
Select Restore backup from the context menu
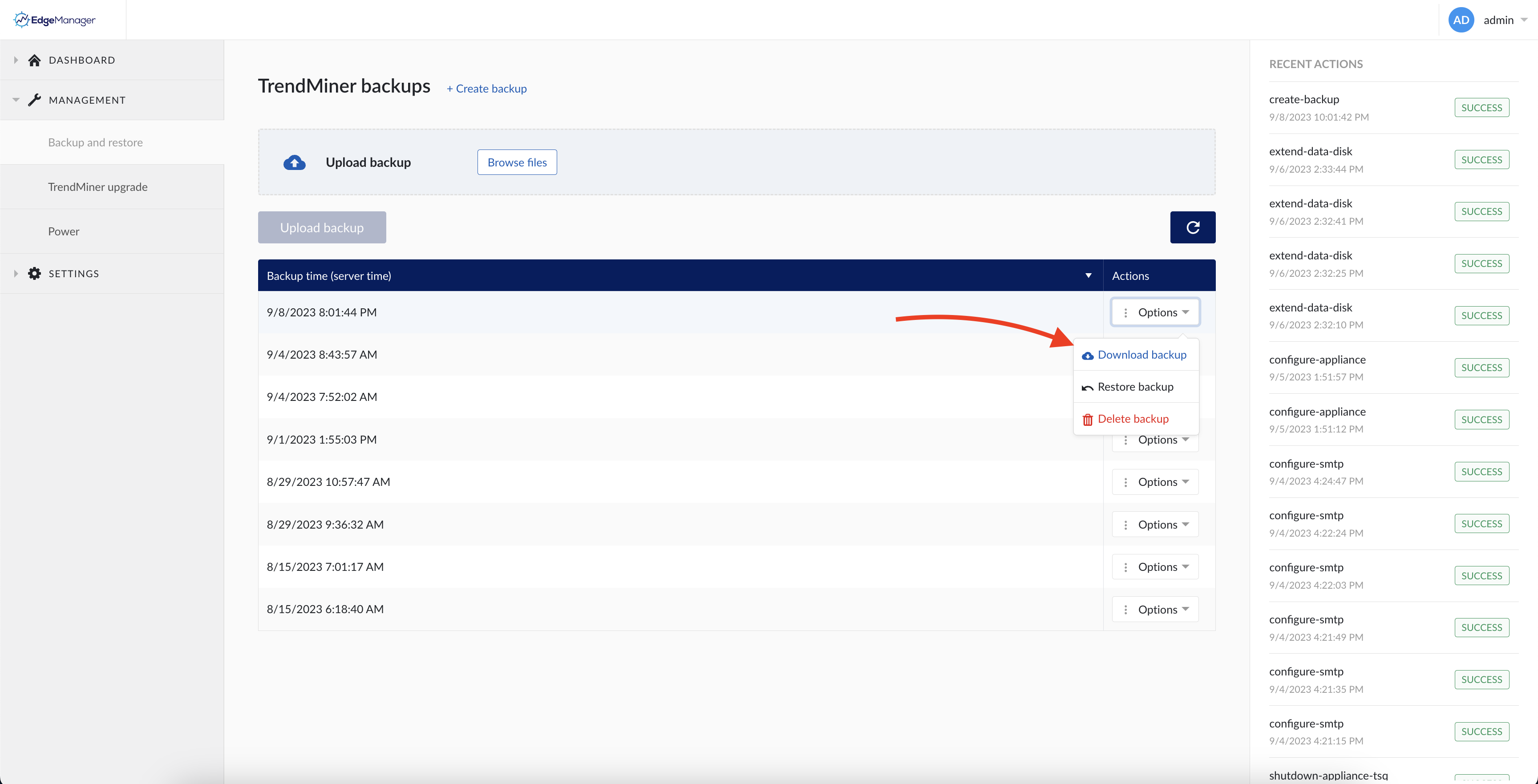click(1134, 386)
